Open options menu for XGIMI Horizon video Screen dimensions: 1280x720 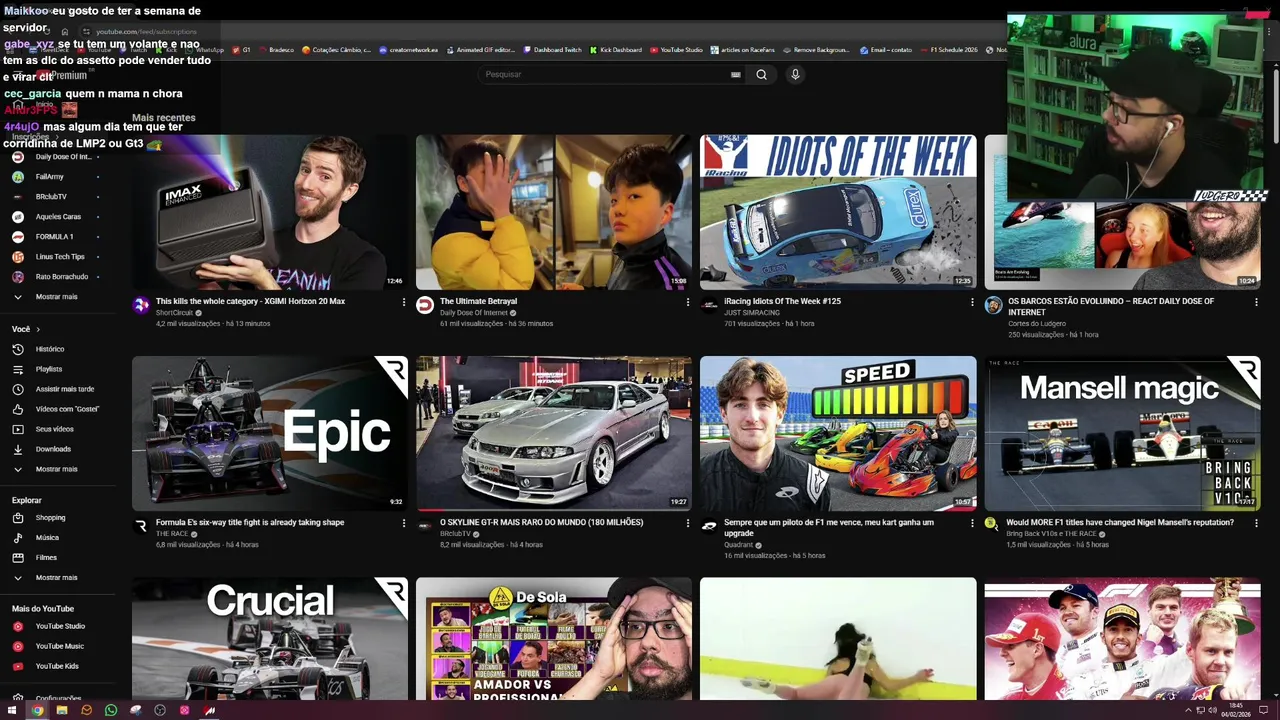tap(404, 302)
